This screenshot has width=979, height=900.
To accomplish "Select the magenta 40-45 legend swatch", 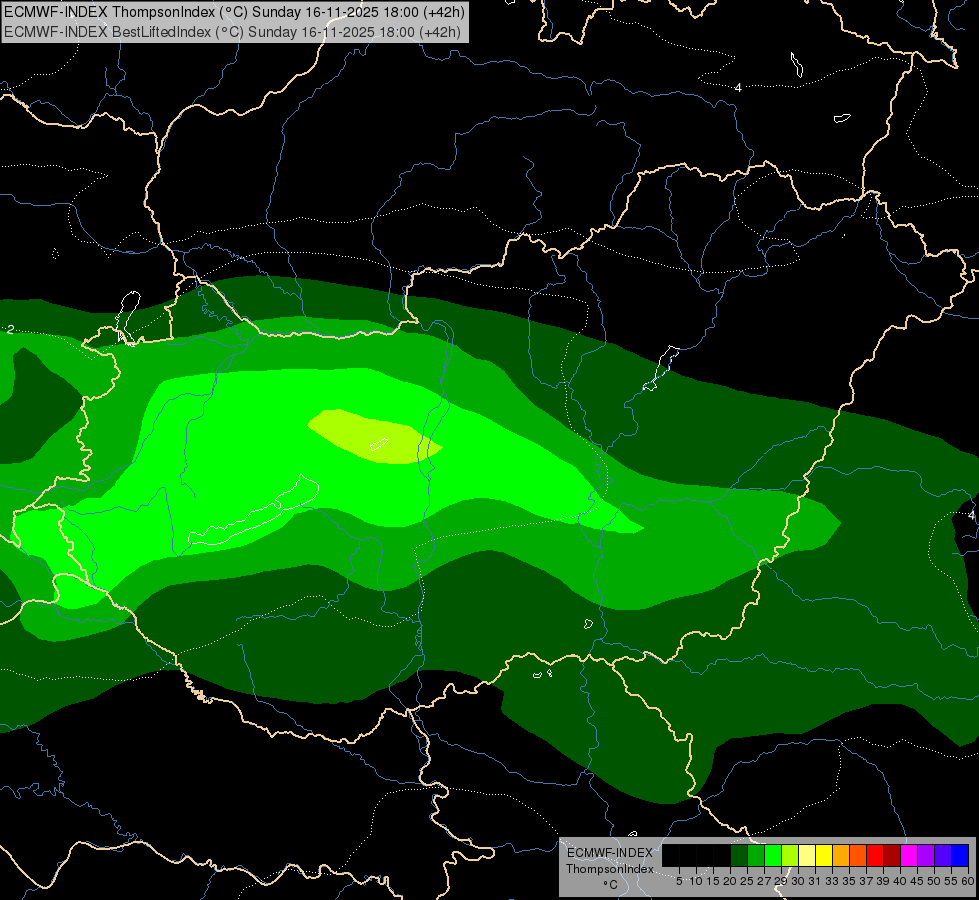I will tap(908, 855).
